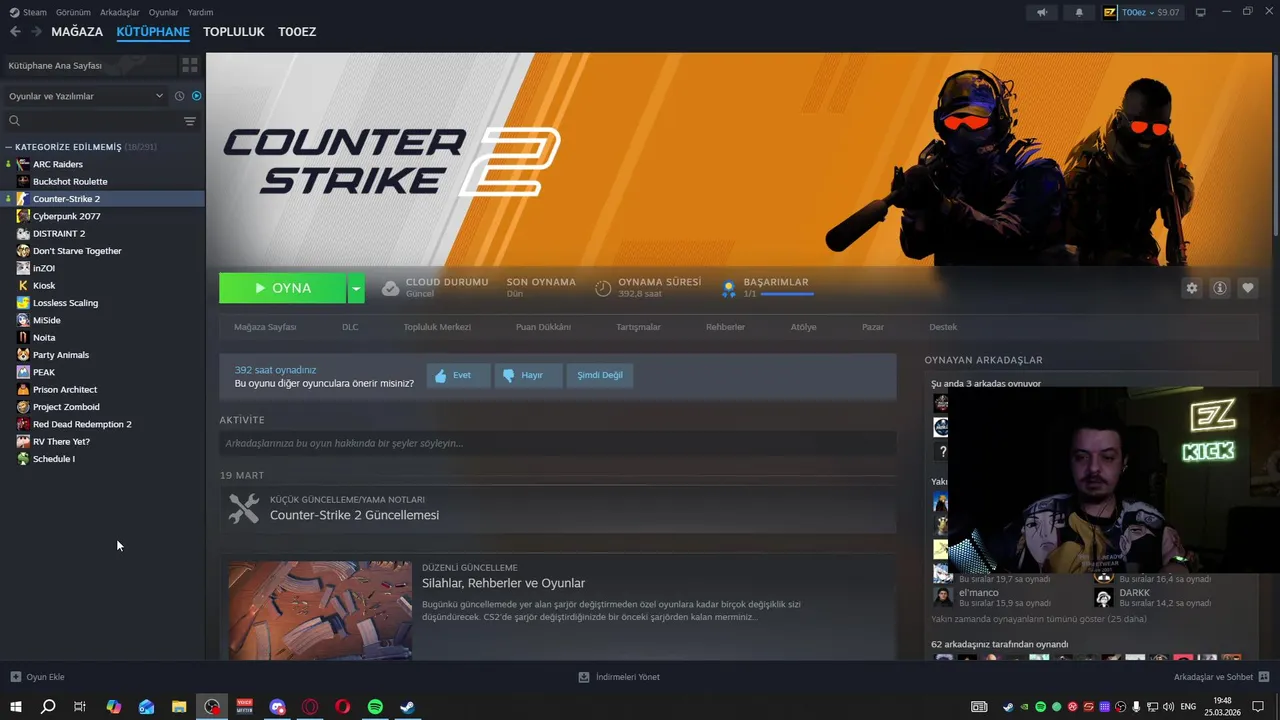Open the Tartışmalar link
The width and height of the screenshot is (1280, 720).
pyautogui.click(x=638, y=327)
